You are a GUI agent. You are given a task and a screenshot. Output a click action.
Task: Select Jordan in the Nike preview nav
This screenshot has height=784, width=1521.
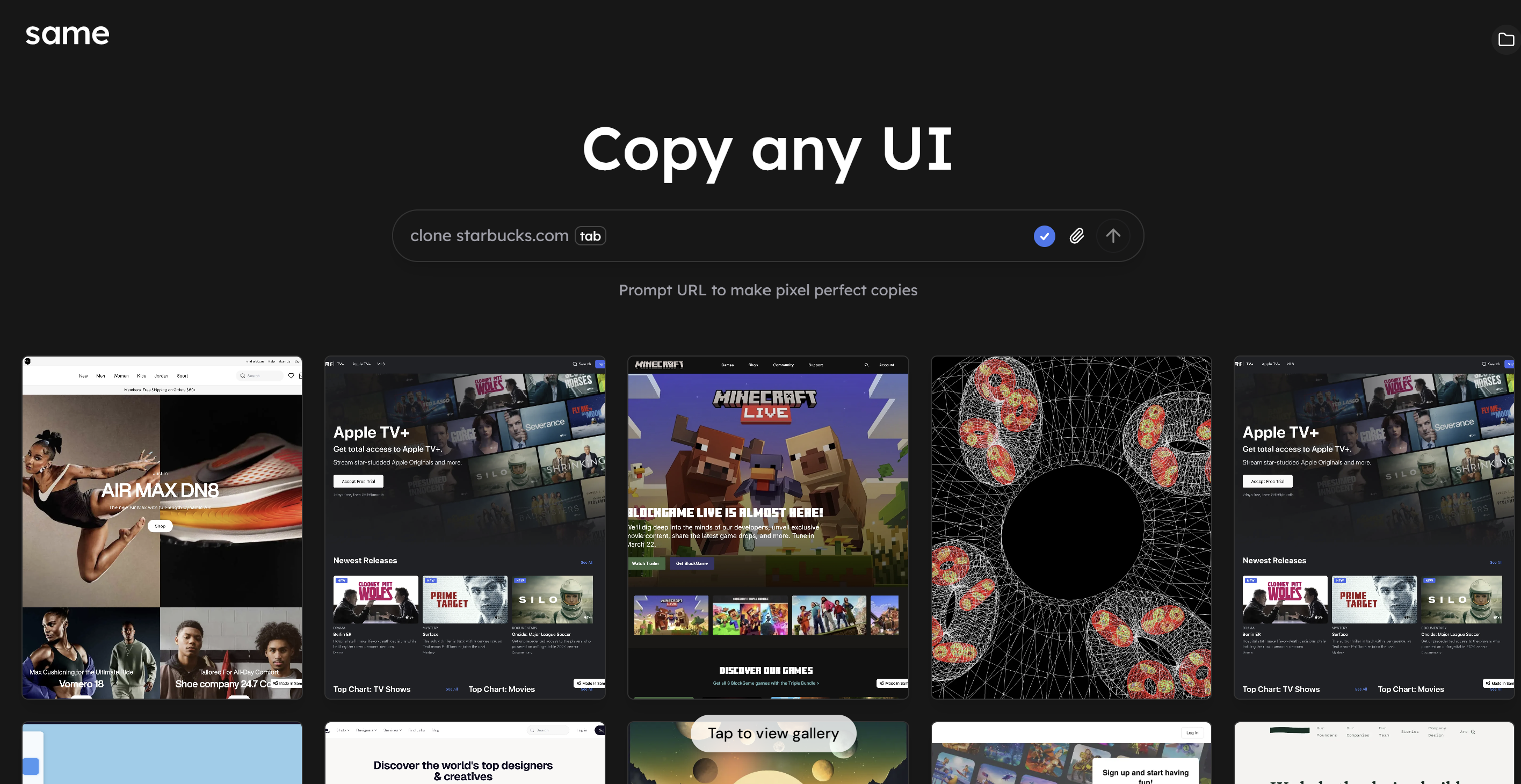[161, 375]
